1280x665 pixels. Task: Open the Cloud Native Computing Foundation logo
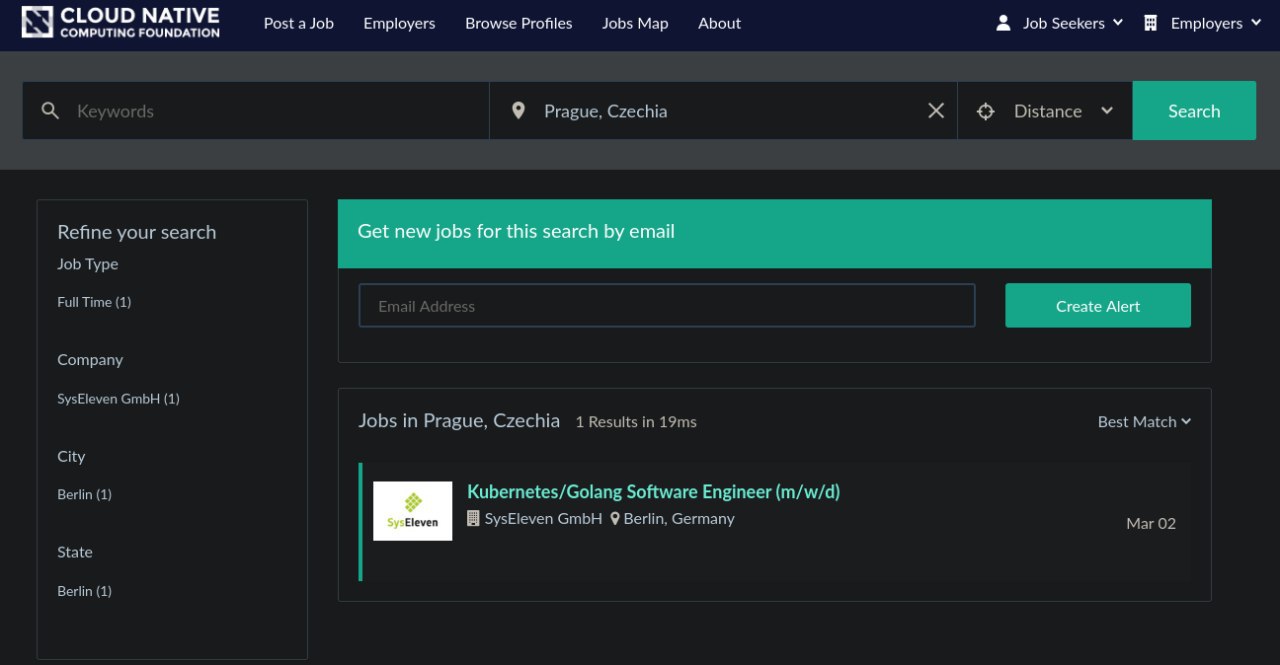coord(121,22)
